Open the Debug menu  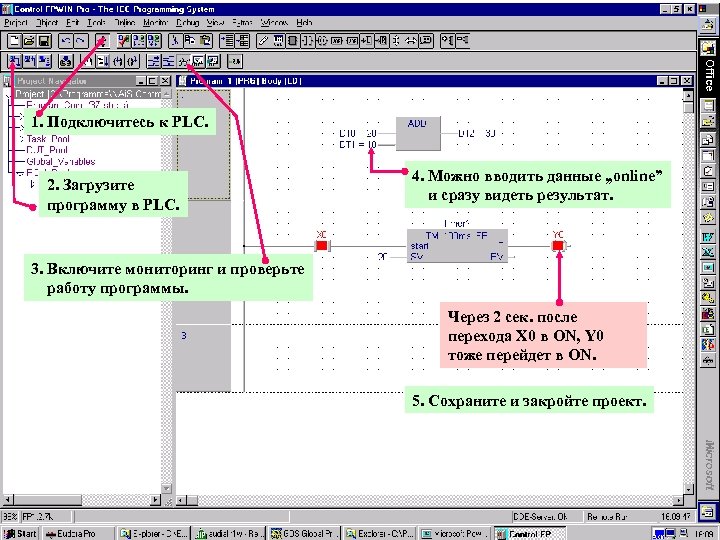pos(187,22)
